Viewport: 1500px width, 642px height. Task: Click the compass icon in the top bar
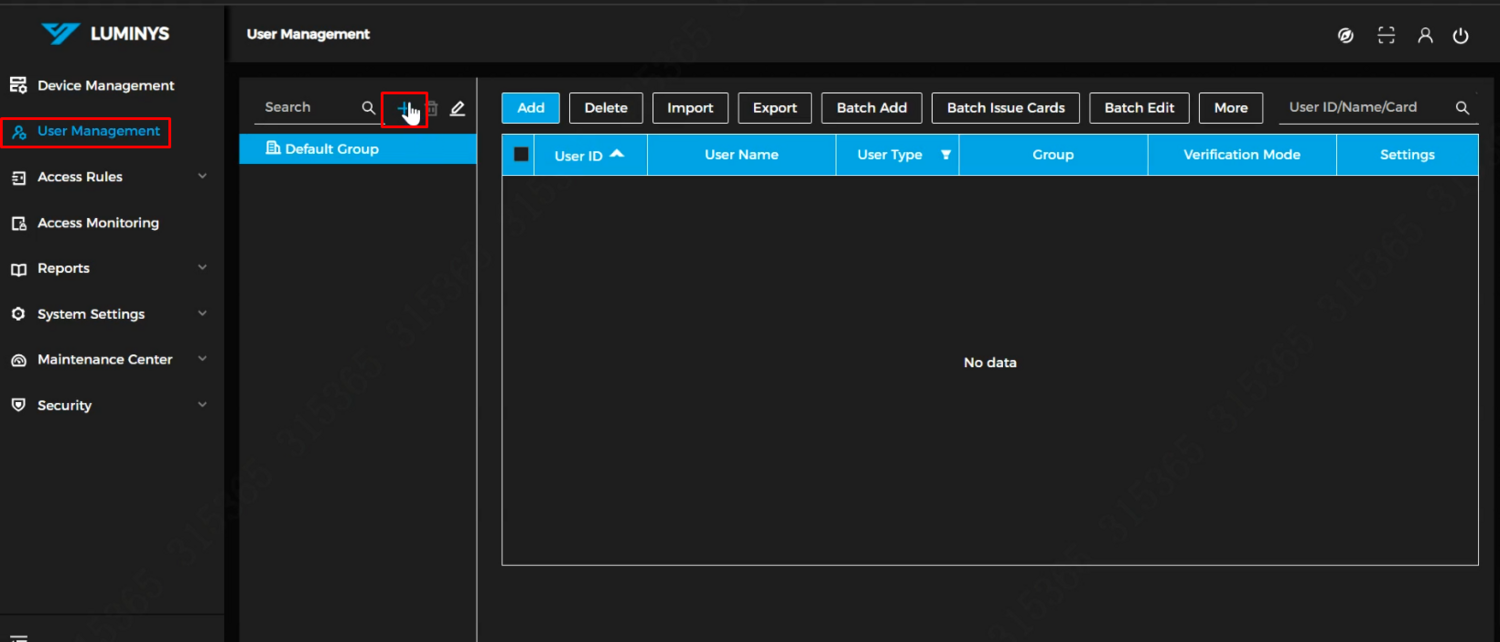(1345, 34)
